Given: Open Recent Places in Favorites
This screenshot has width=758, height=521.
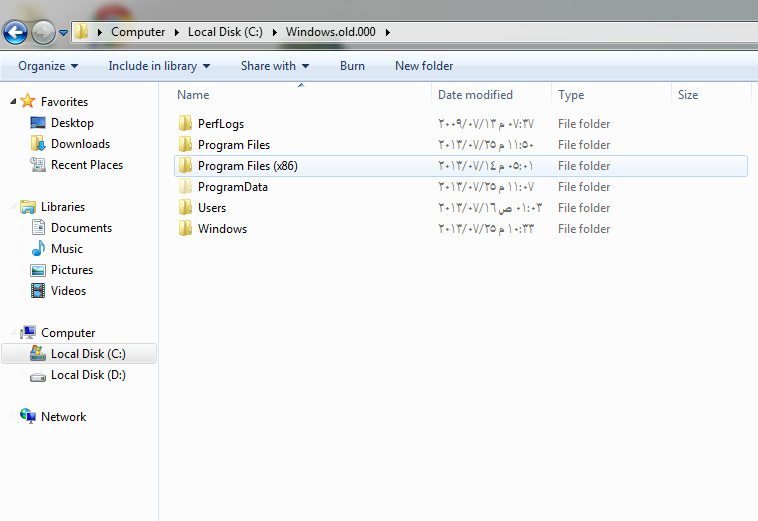Looking at the screenshot, I should [x=87, y=165].
